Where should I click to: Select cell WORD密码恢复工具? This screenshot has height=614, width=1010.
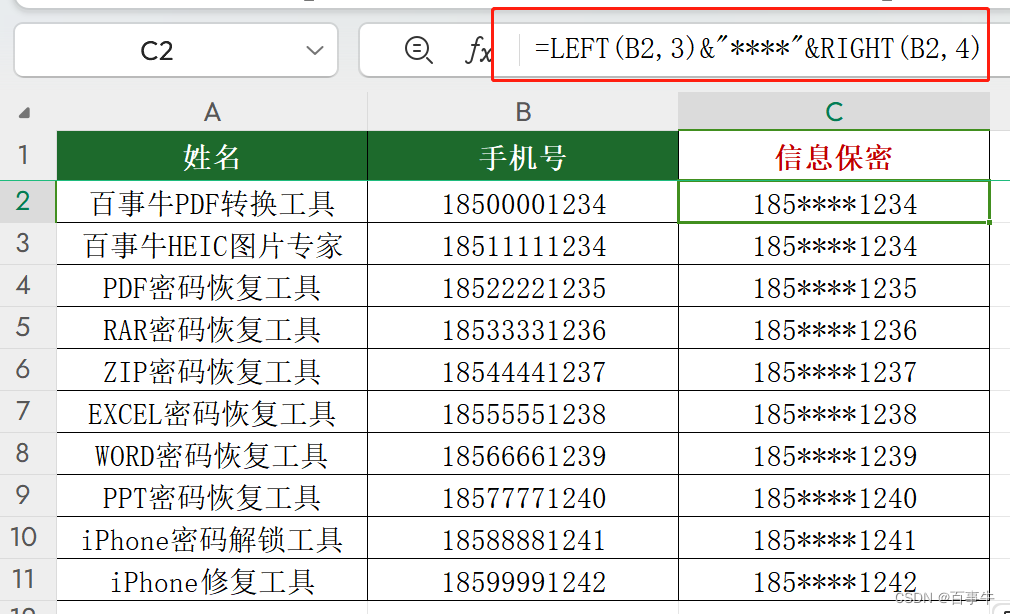pos(212,454)
